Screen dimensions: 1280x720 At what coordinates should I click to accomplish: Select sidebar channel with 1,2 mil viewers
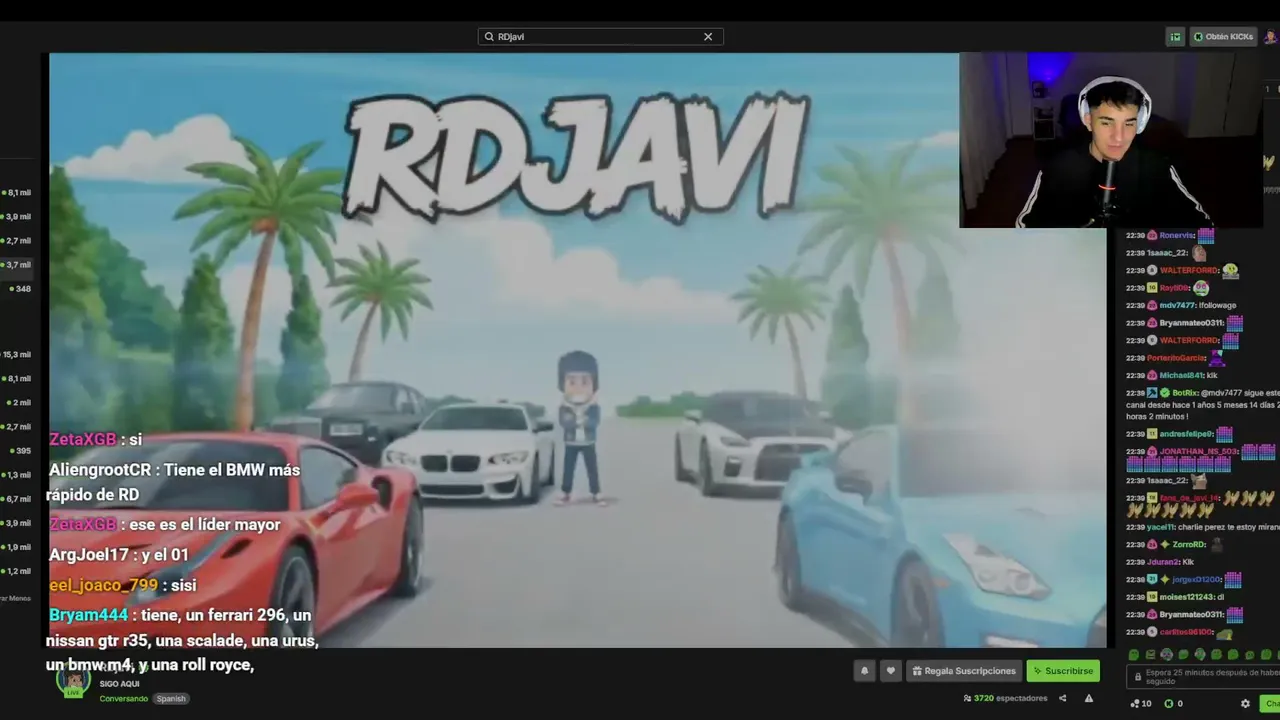[x=17, y=571]
